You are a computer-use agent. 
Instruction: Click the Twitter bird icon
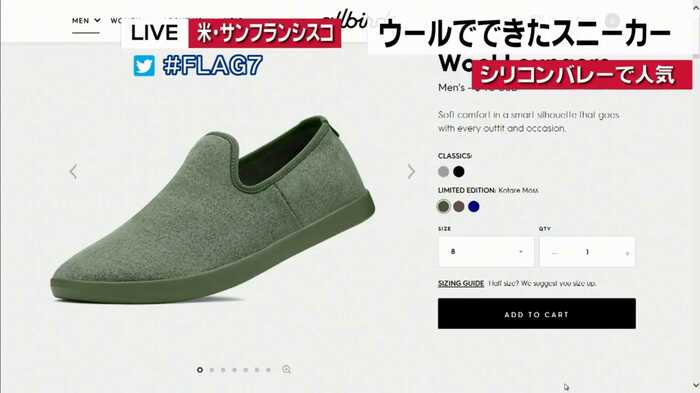point(144,66)
